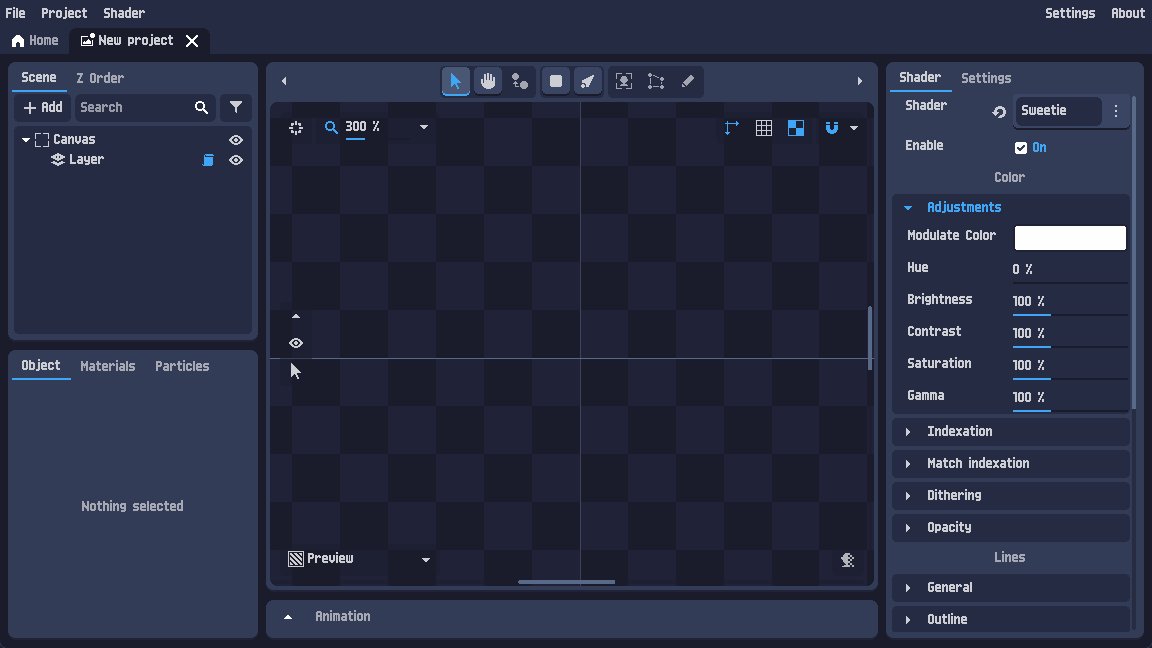1152x648 pixels.
Task: Collapse the Canvas tree node
Action: coord(26,140)
